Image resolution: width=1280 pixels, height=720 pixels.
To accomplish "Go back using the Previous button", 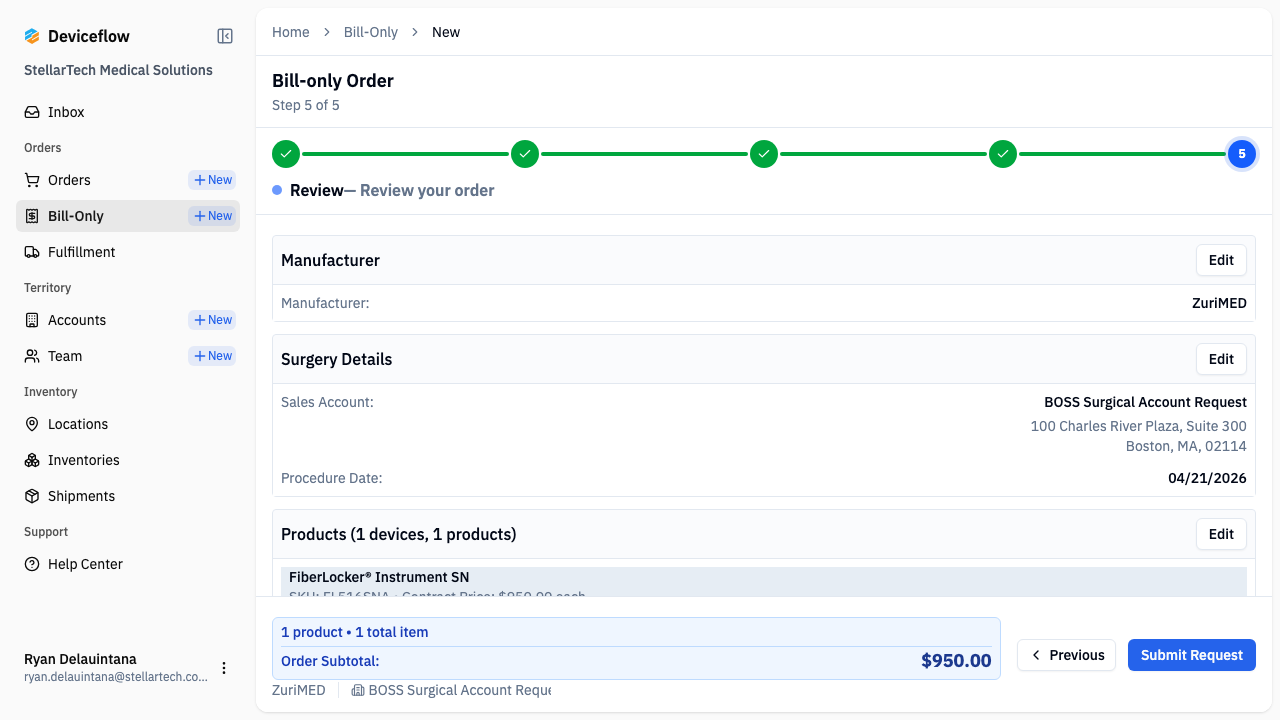I will [1066, 655].
